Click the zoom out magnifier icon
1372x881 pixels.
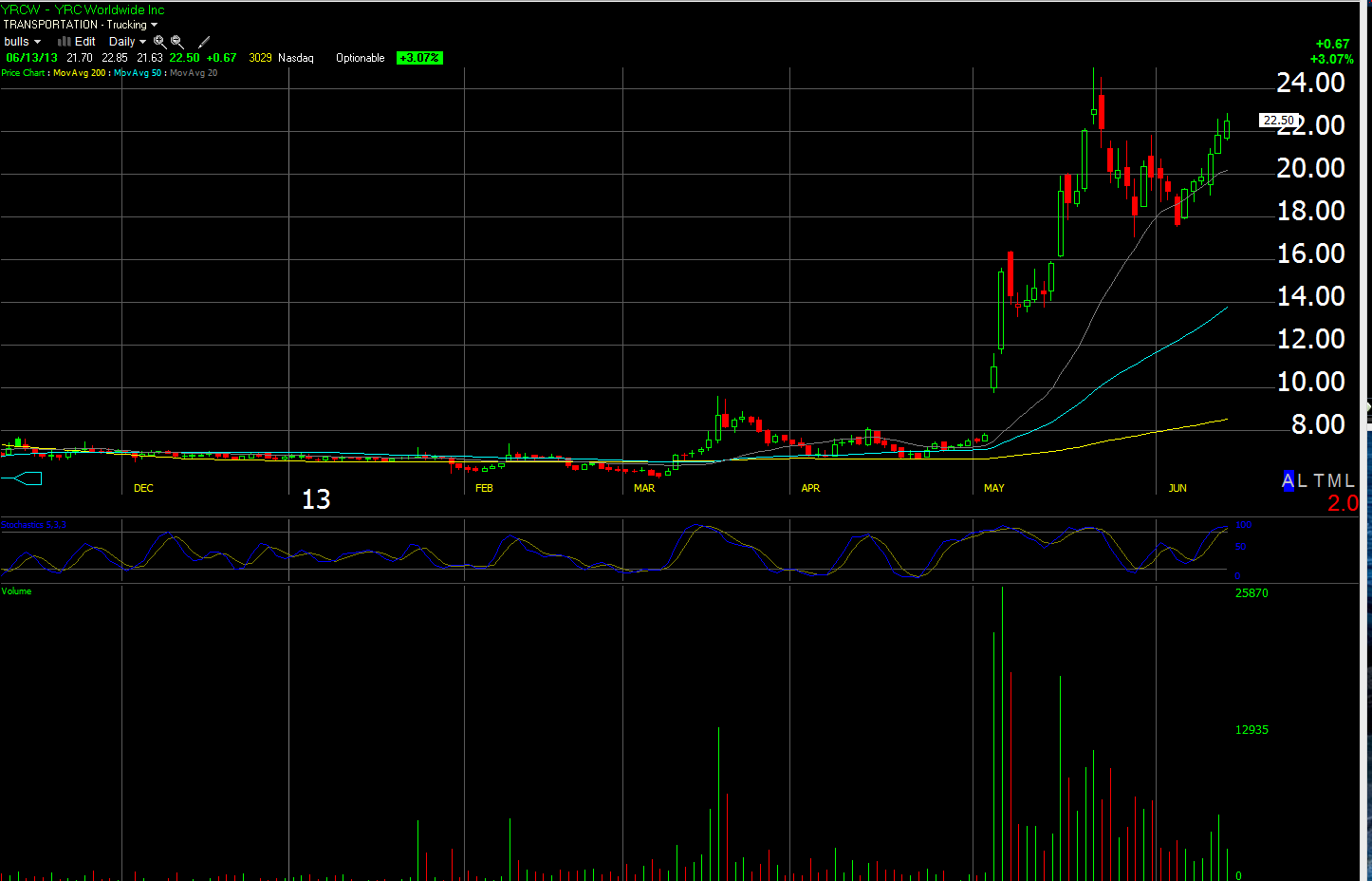pos(177,42)
